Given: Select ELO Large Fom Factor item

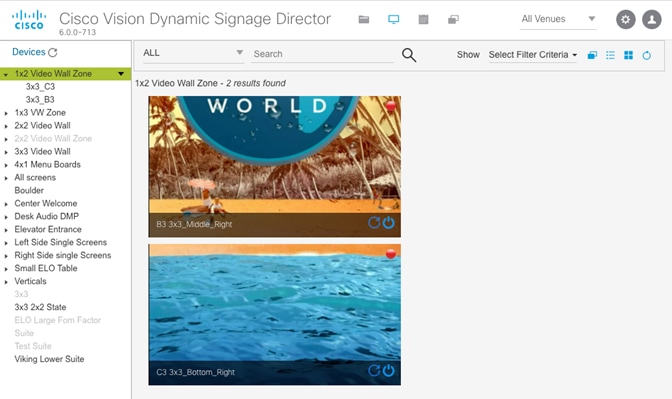Looking at the screenshot, I should pyautogui.click(x=57, y=320).
